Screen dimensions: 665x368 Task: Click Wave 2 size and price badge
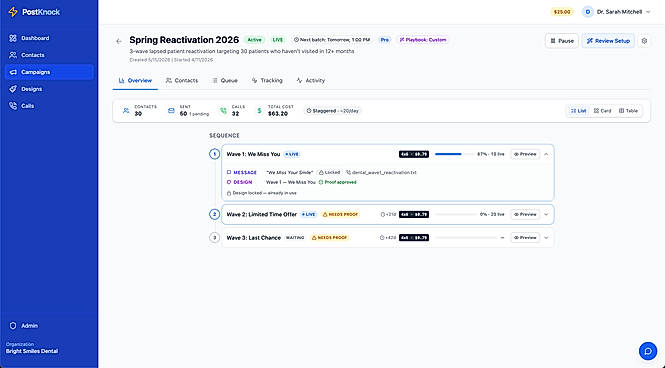click(414, 215)
